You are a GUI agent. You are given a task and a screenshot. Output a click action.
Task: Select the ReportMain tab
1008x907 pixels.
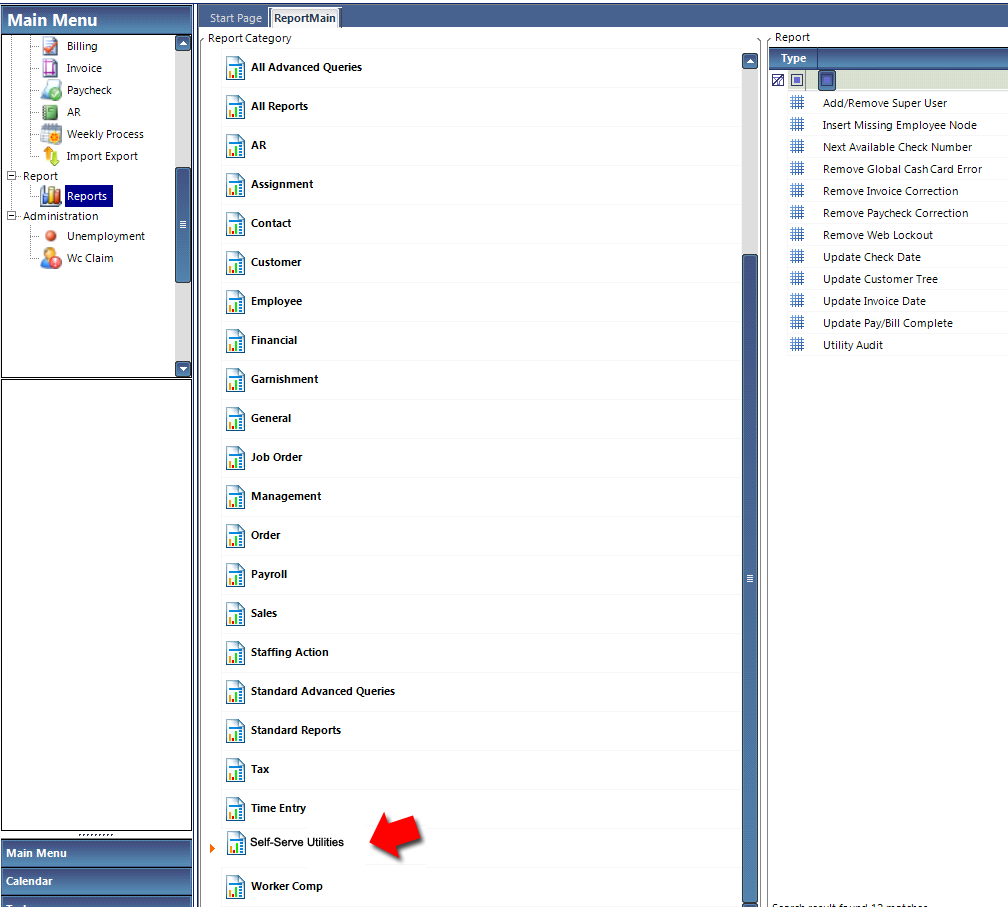[305, 18]
